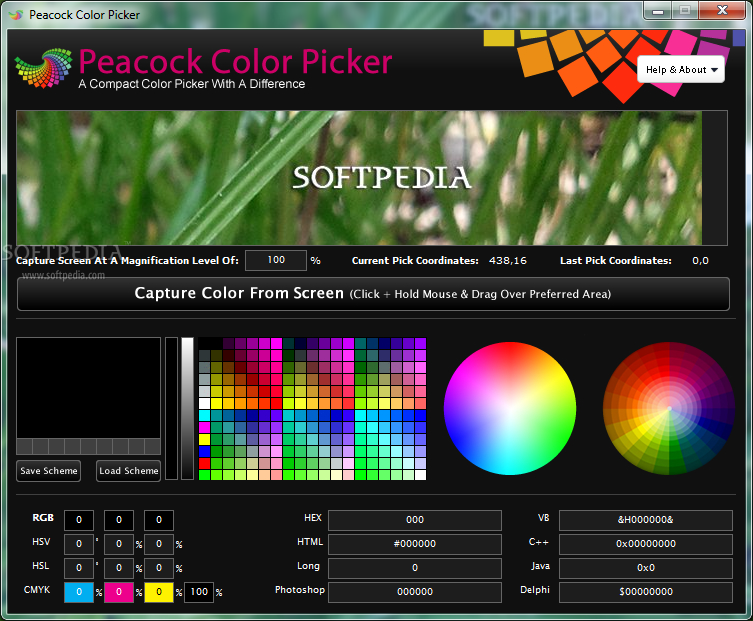
Task: Click the HSL saturation percent field
Action: [119, 568]
